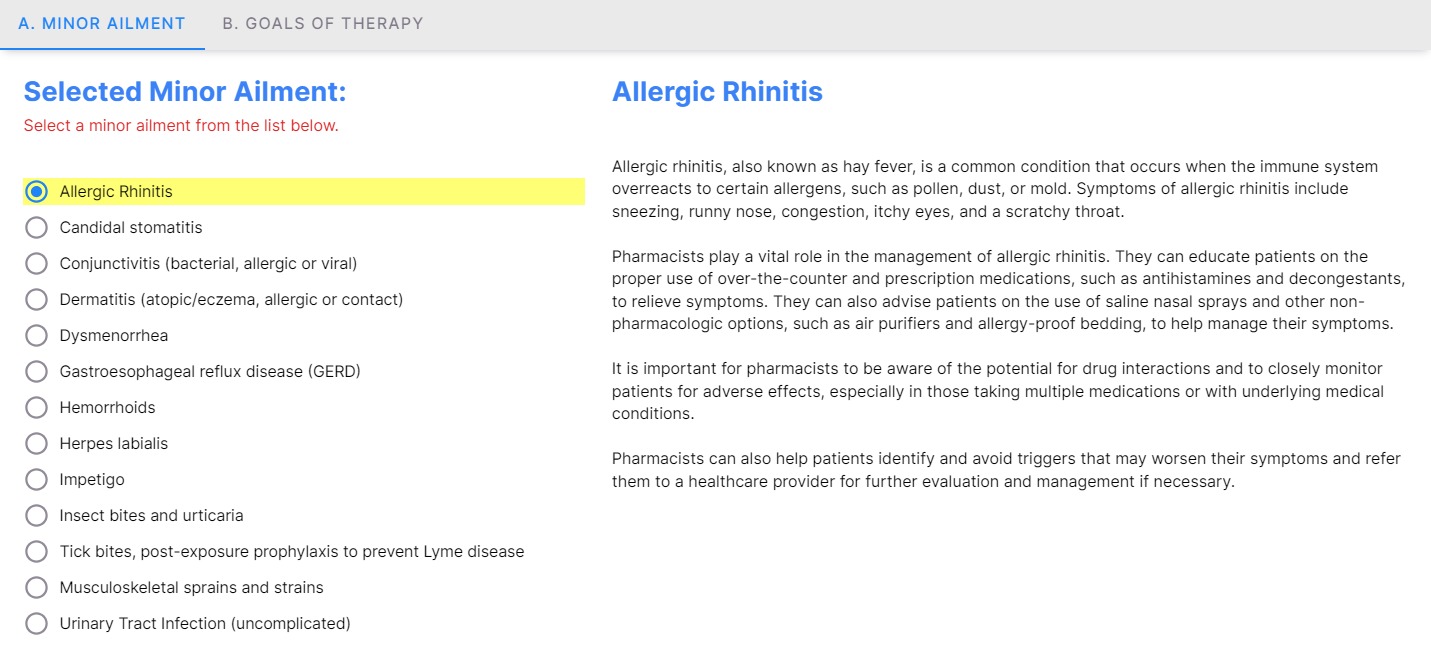Viewport: 1431px width, 650px height.
Task: Select Urinary Tract Infection (uncomplicated)
Action: pos(37,623)
